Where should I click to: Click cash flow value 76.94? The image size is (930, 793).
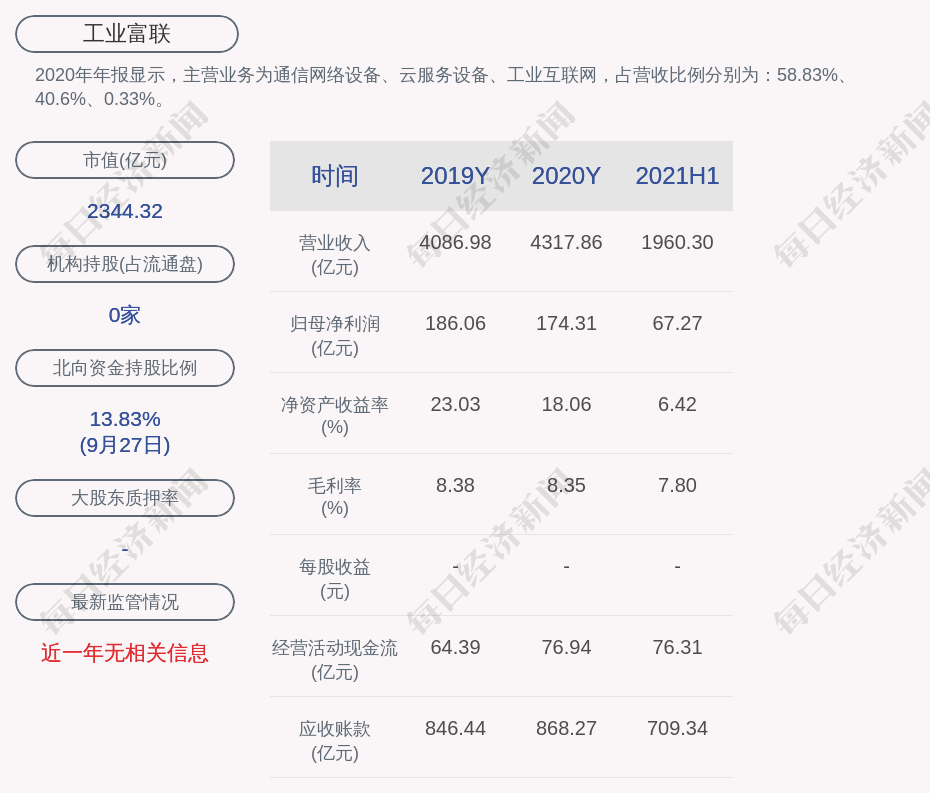[x=566, y=647]
